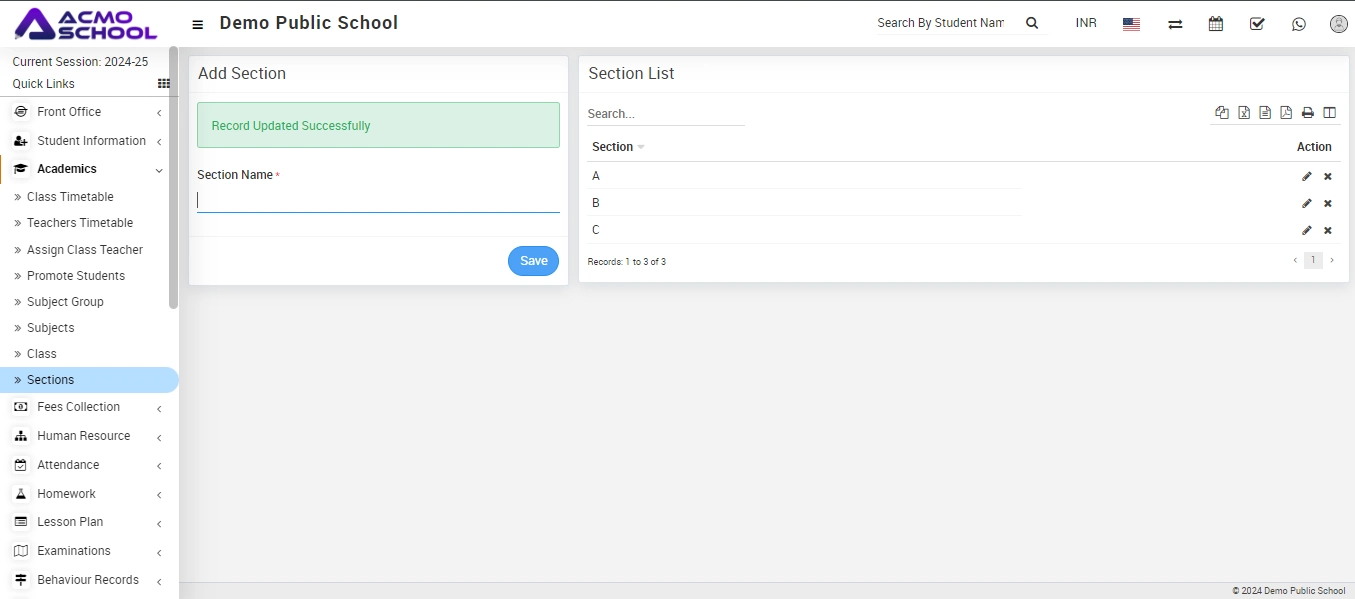Image resolution: width=1355 pixels, height=599 pixels.
Task: Export section list as PDF
Action: [1286, 113]
